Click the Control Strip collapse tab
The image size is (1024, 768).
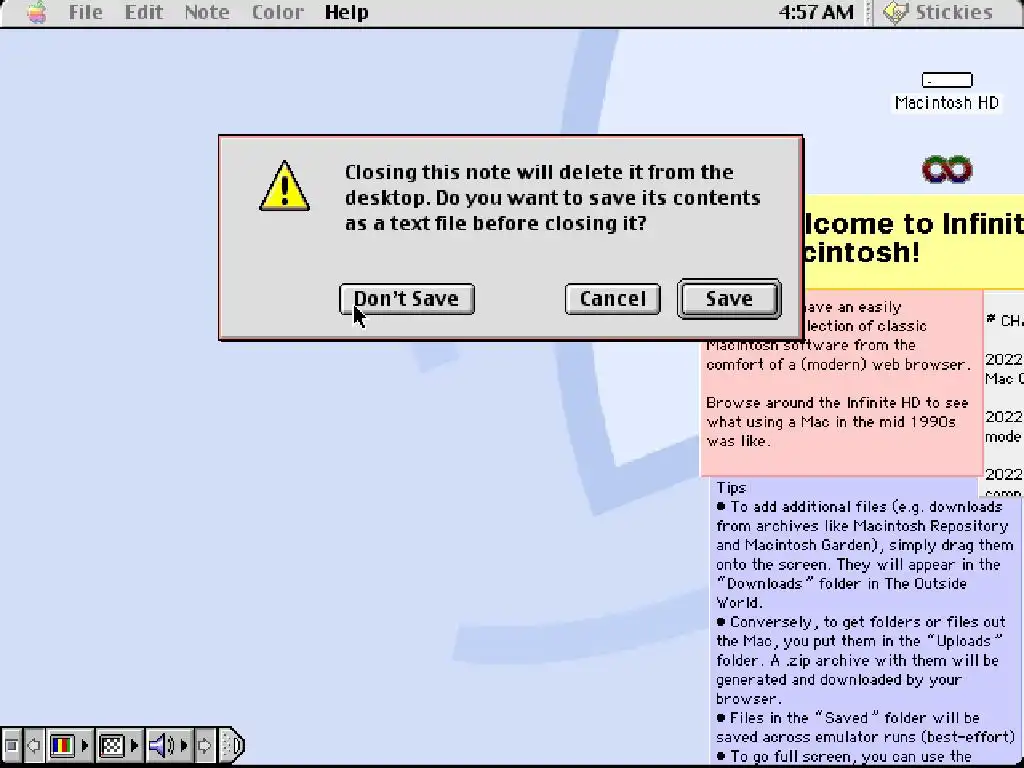pos(232,745)
